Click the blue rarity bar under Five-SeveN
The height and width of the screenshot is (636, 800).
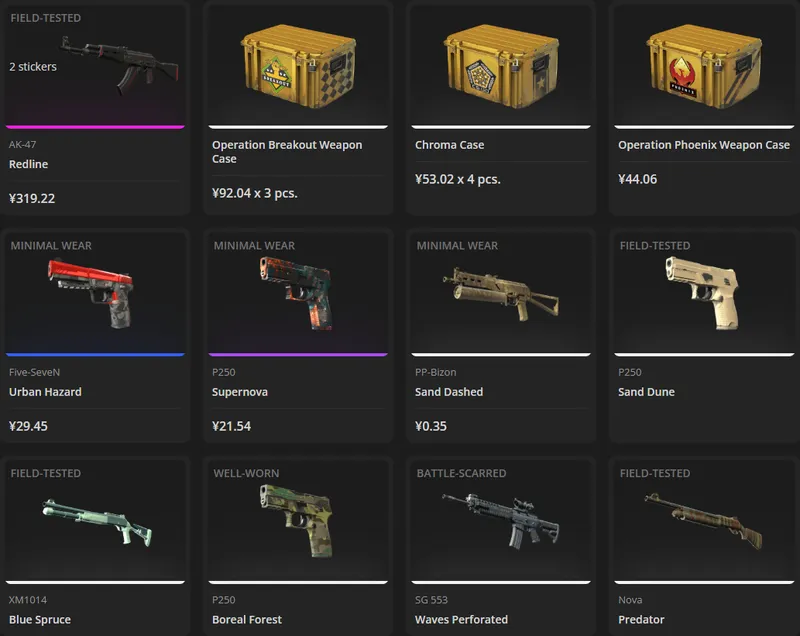coord(95,354)
